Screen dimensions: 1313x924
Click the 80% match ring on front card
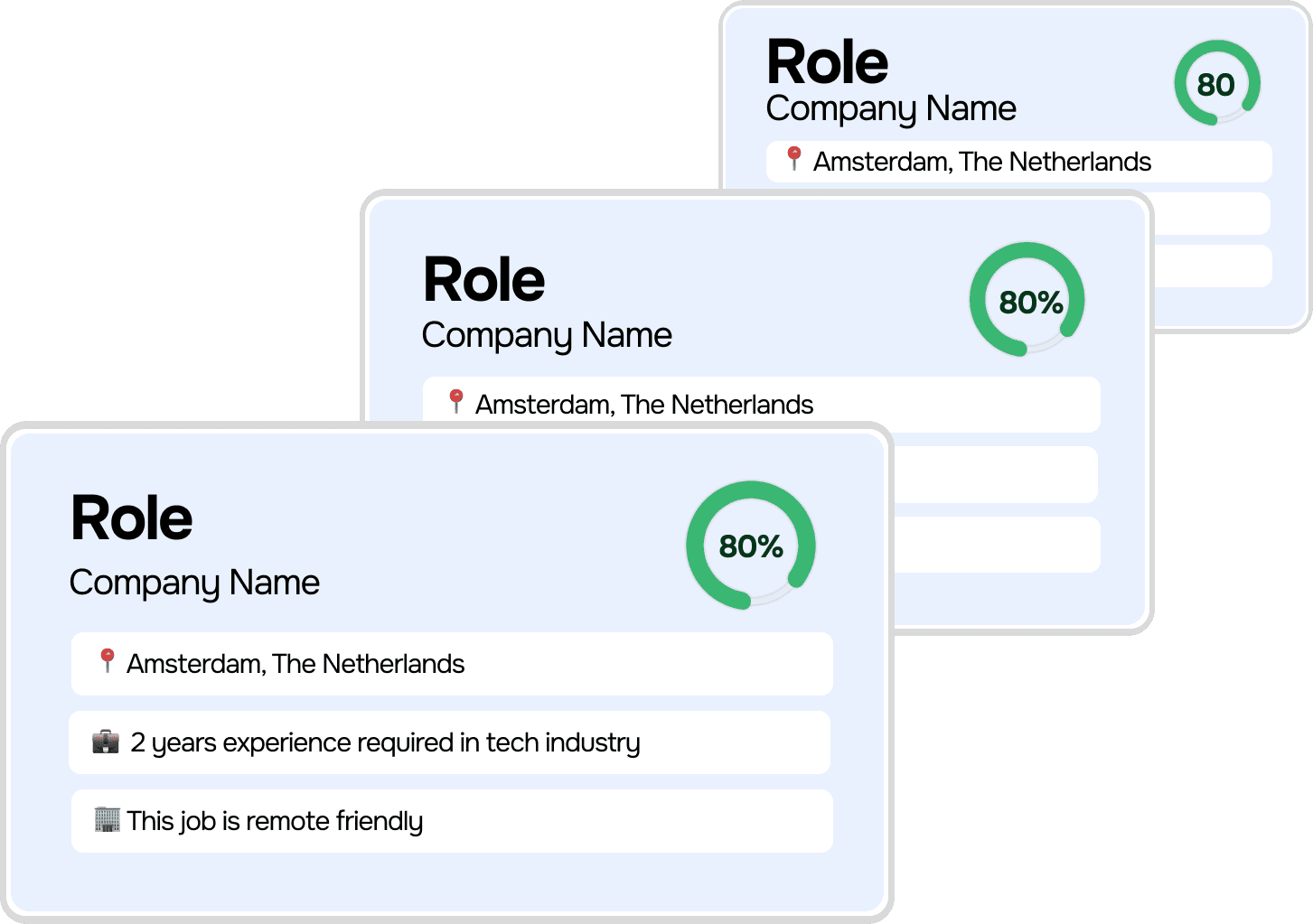coord(751,546)
